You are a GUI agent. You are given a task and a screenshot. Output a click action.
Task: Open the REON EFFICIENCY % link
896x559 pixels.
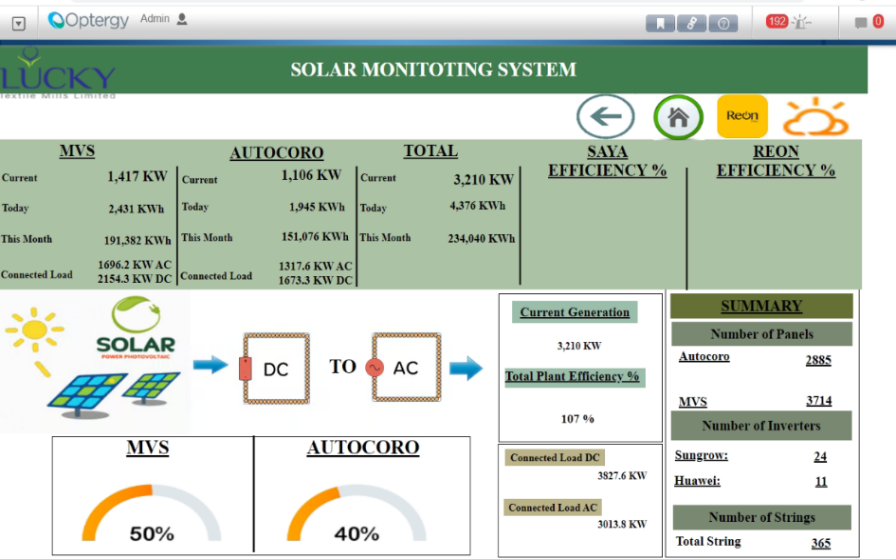point(776,161)
